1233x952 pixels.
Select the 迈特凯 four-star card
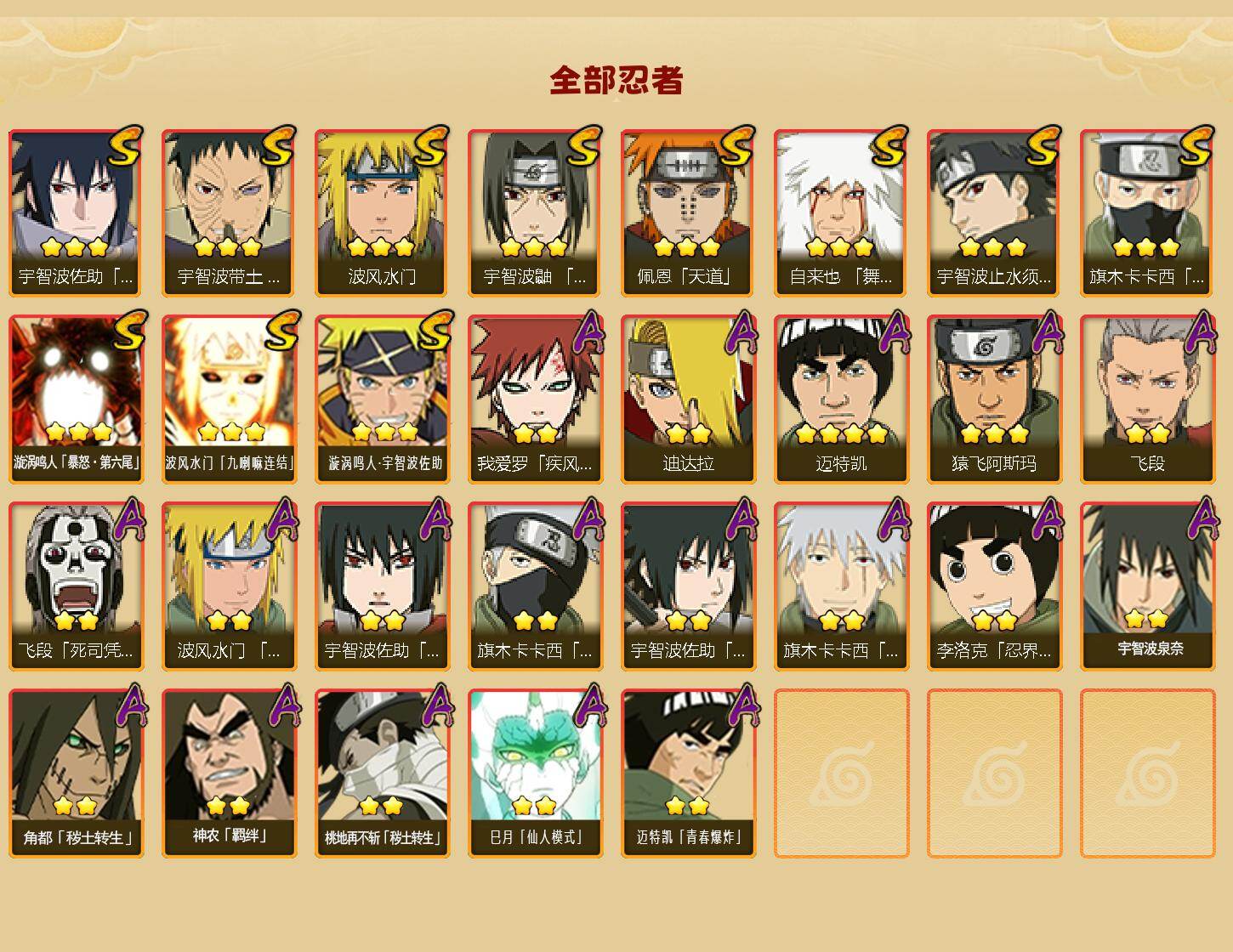click(x=841, y=399)
